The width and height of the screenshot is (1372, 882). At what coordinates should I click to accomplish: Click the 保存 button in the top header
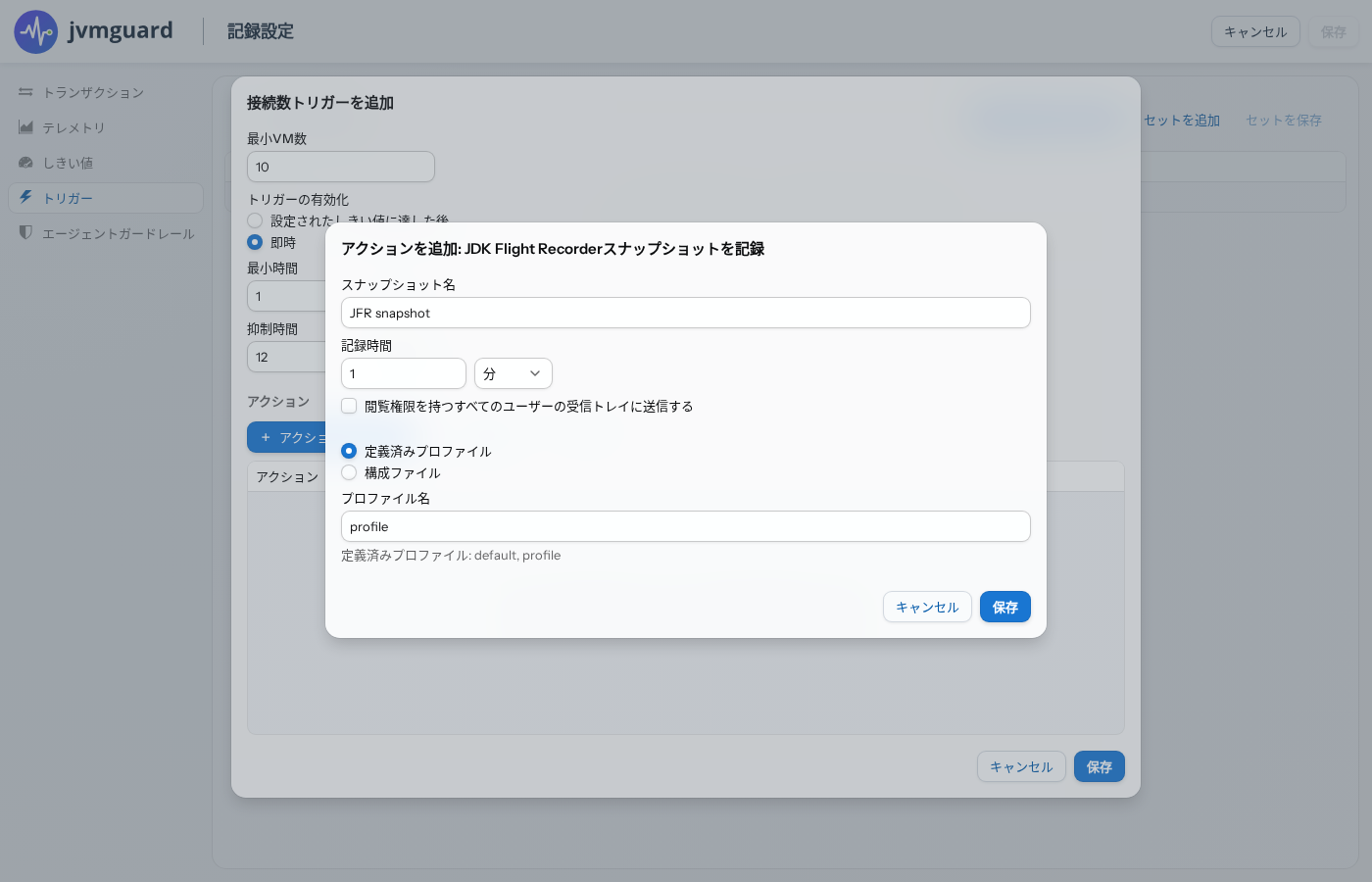pyautogui.click(x=1334, y=31)
